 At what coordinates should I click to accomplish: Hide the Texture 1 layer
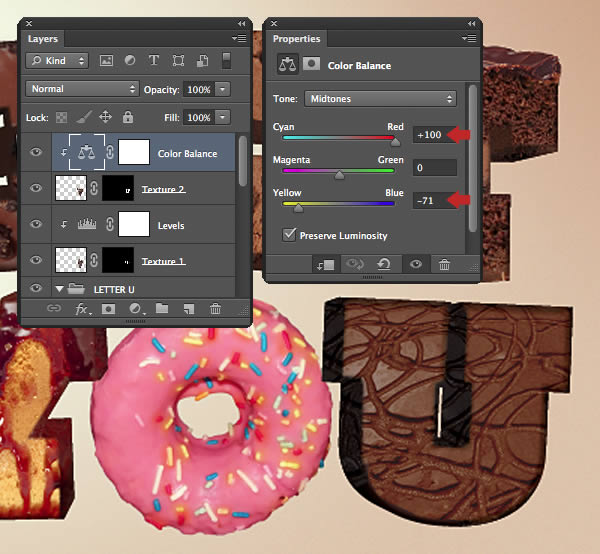point(36,260)
